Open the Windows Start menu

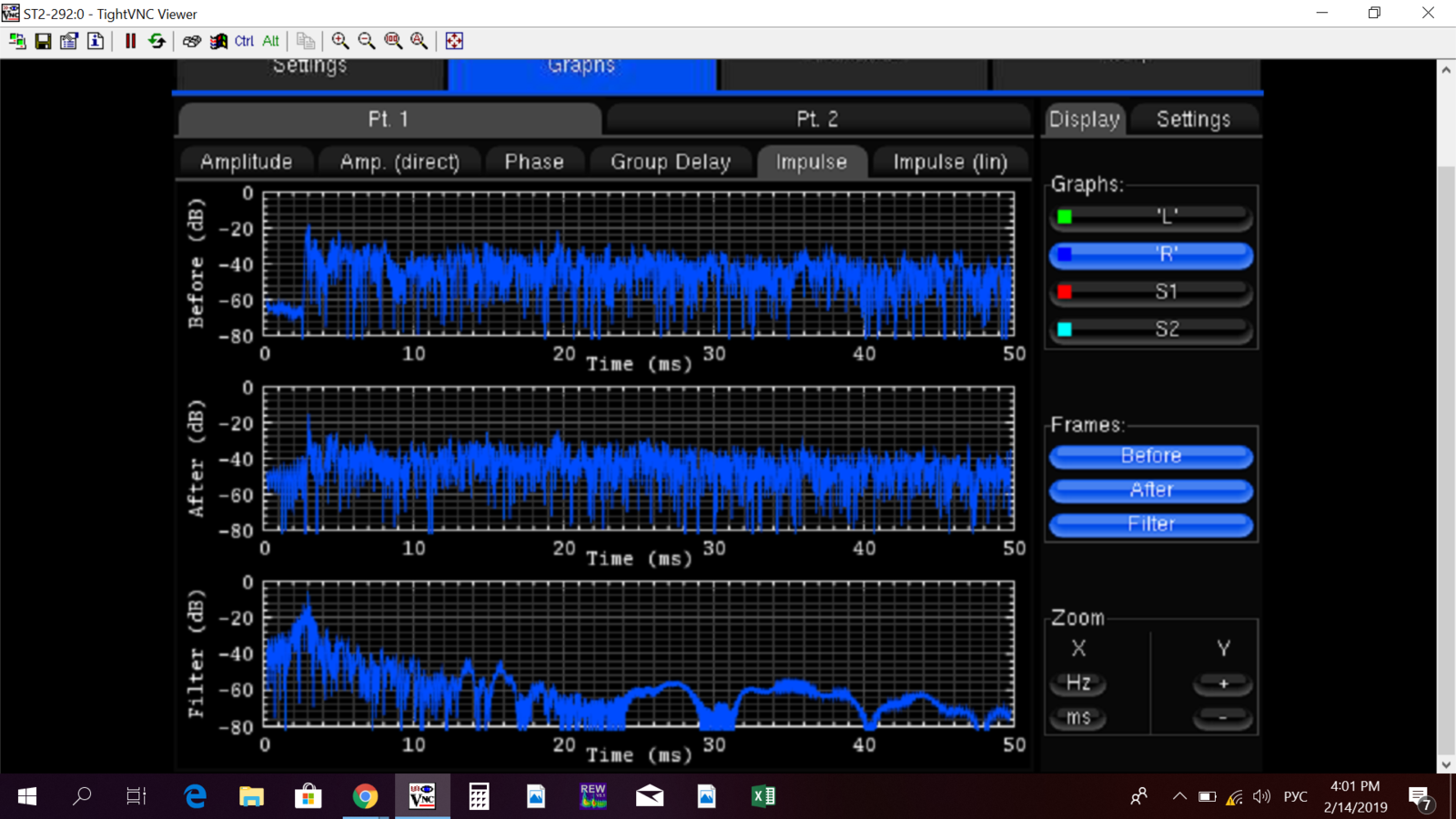(x=27, y=796)
